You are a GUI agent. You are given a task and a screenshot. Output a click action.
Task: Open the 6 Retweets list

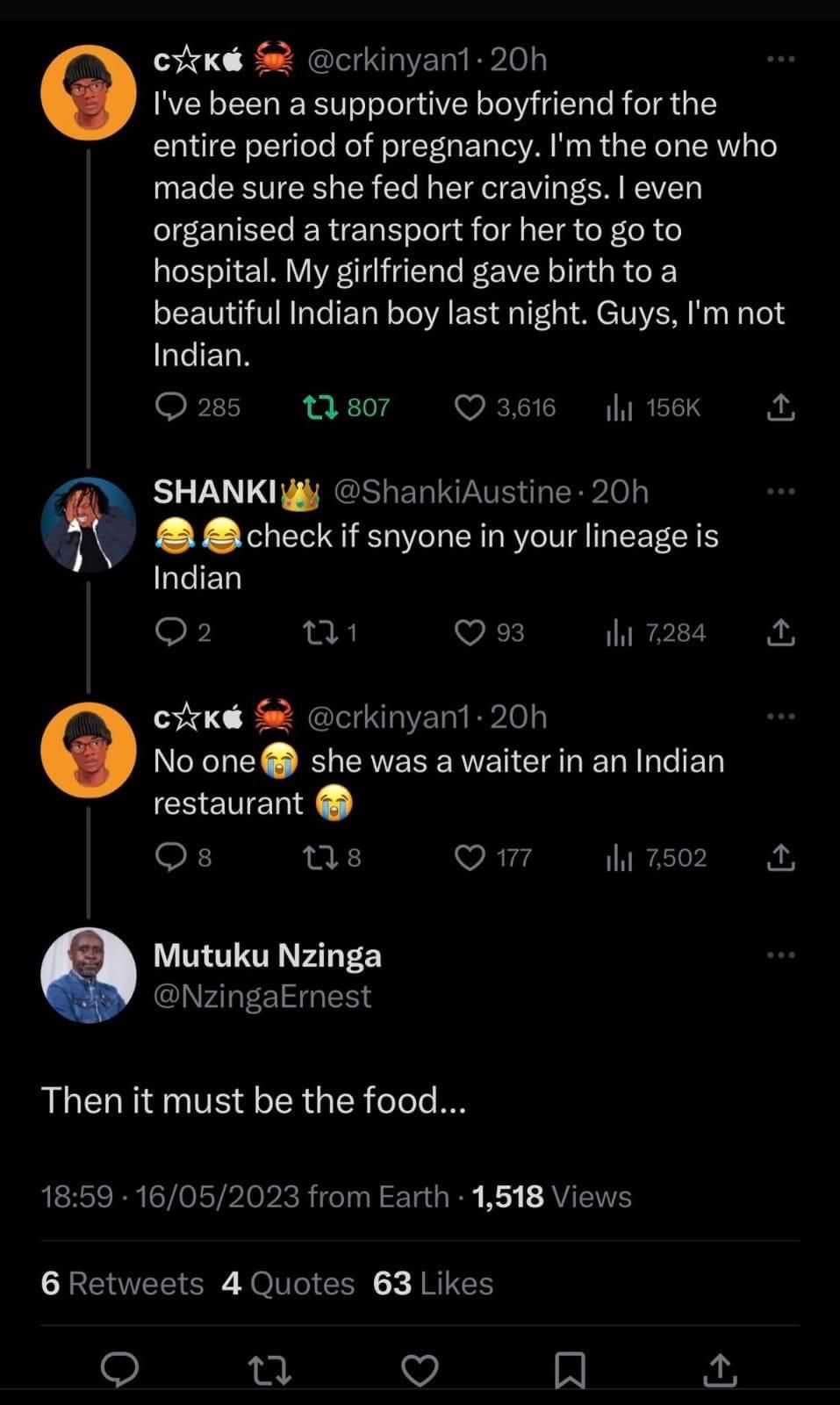click(x=122, y=1284)
